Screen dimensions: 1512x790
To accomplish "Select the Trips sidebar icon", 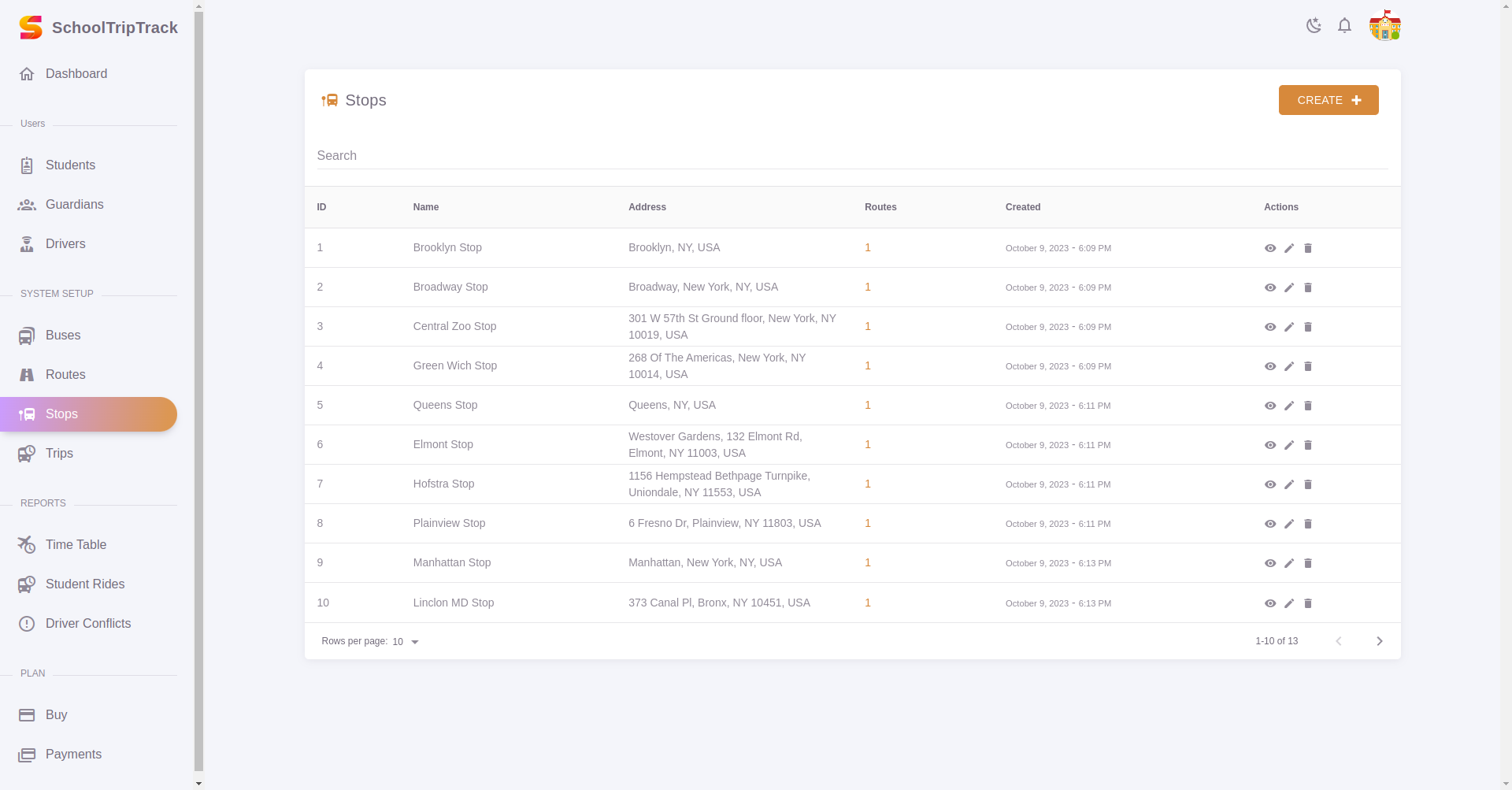I will tap(27, 454).
